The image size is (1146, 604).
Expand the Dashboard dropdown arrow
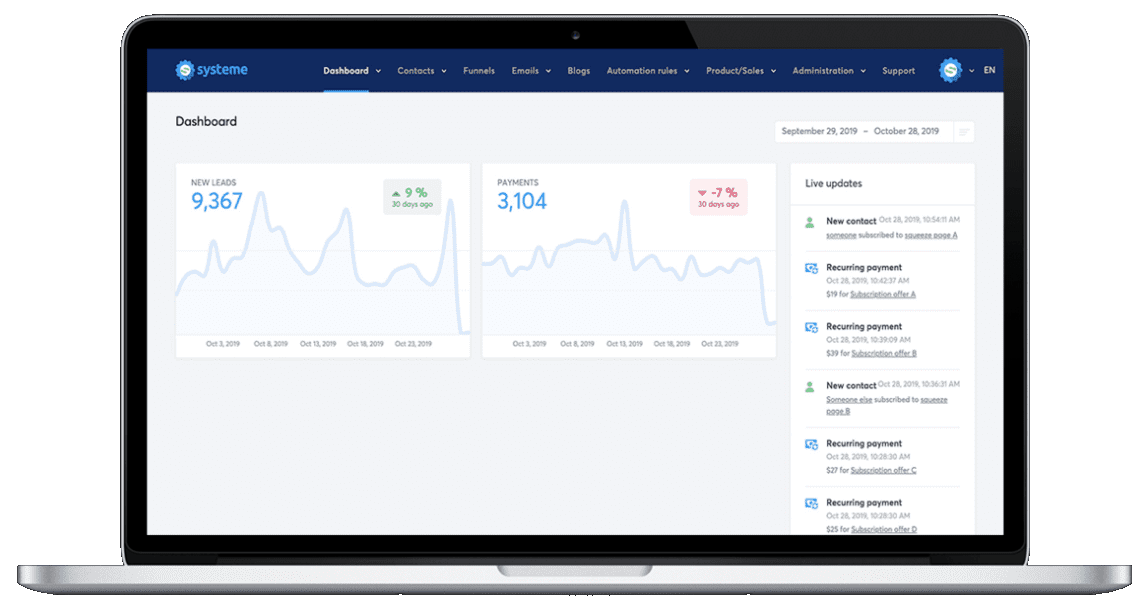pos(379,72)
